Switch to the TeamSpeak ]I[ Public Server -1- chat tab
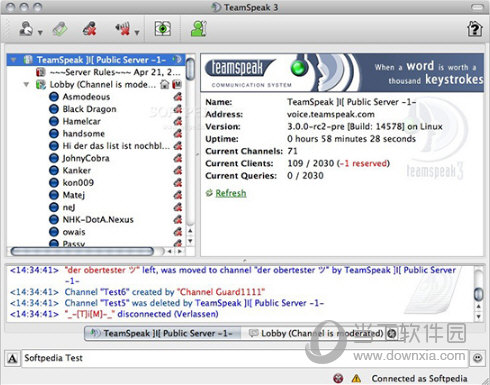This screenshot has height=385, width=490. [x=163, y=333]
